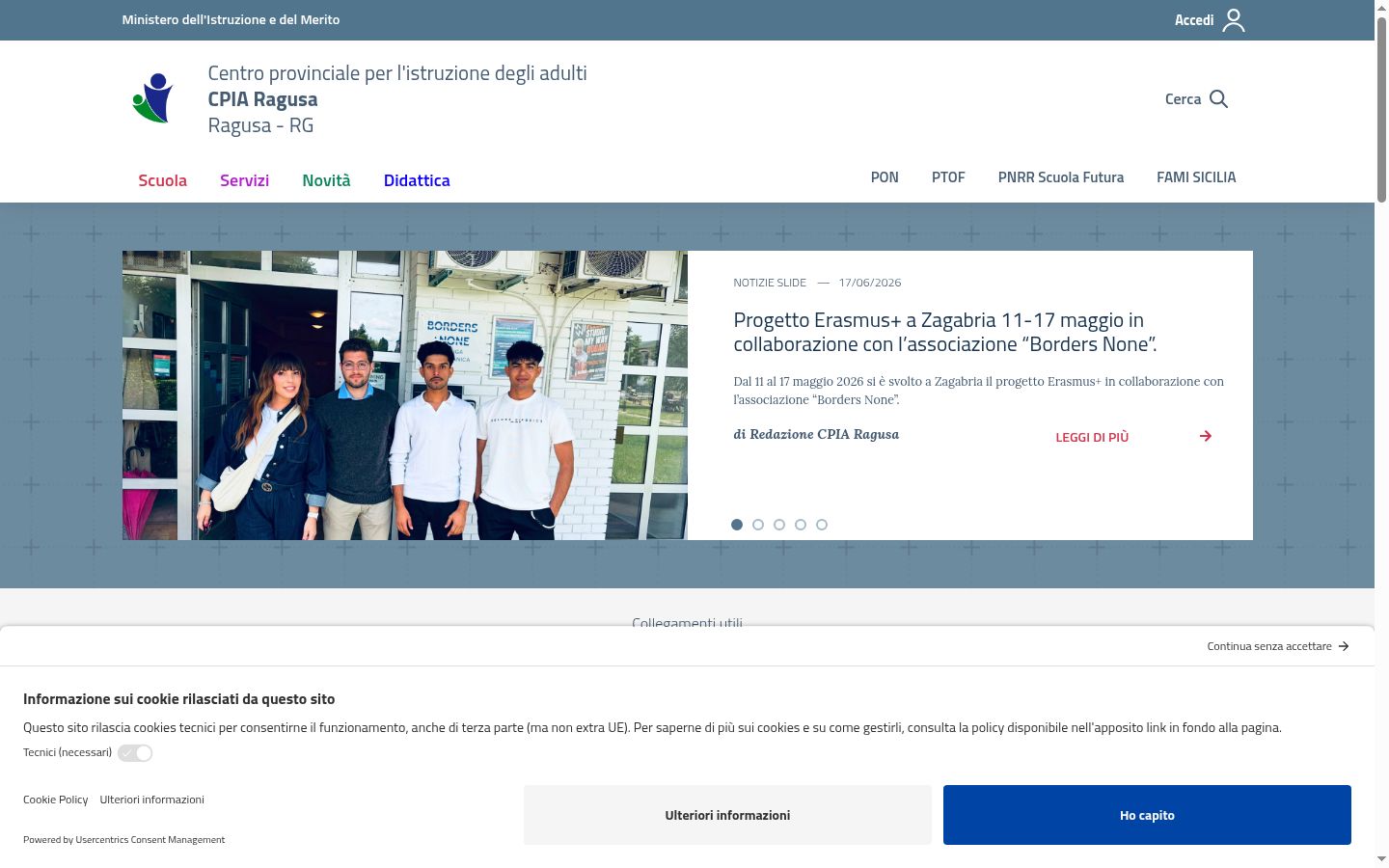Click the Notizie Slide category label
Image resolution: width=1389 pixels, height=868 pixels.
coord(770,283)
